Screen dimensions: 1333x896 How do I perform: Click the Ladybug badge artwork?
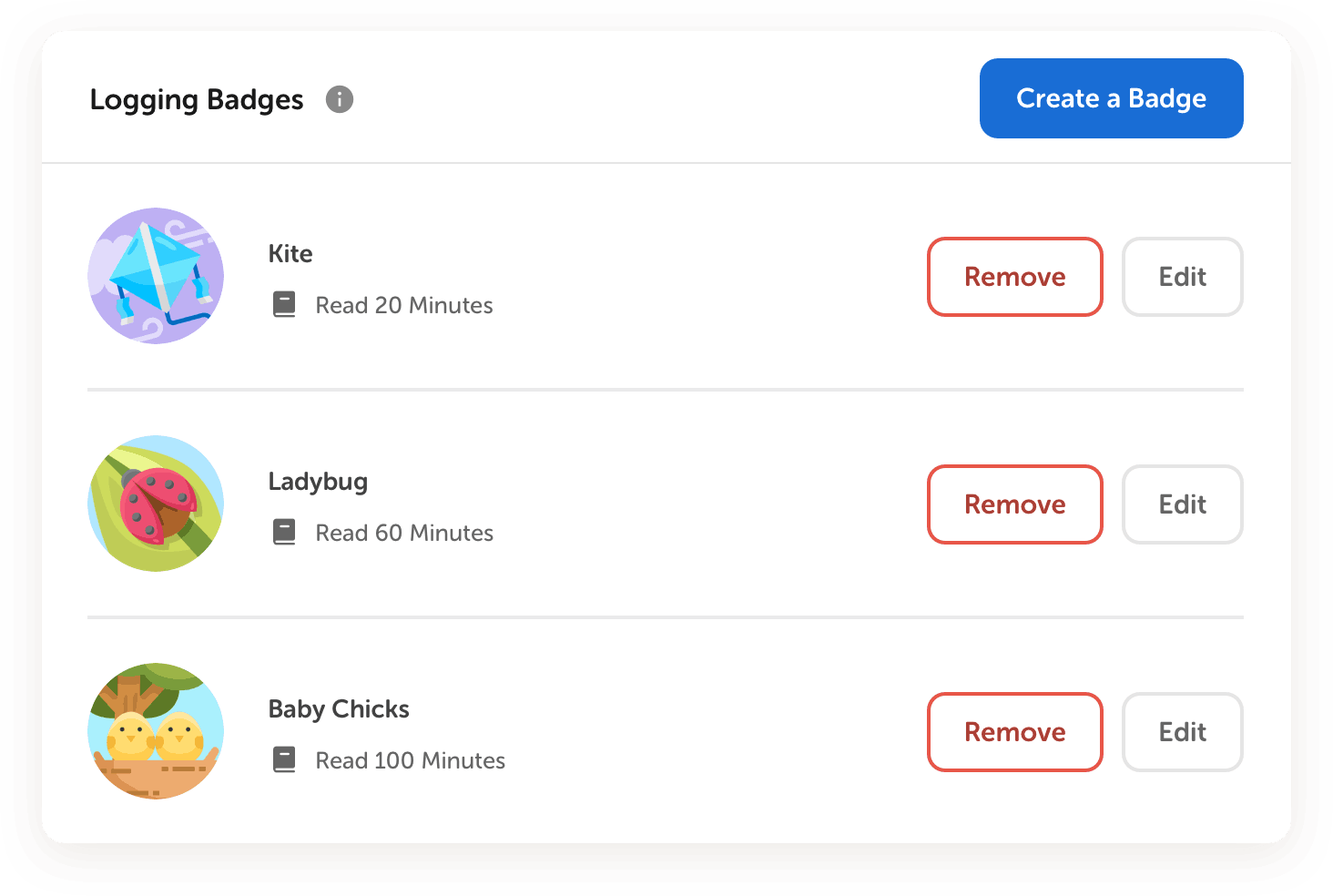click(x=155, y=503)
